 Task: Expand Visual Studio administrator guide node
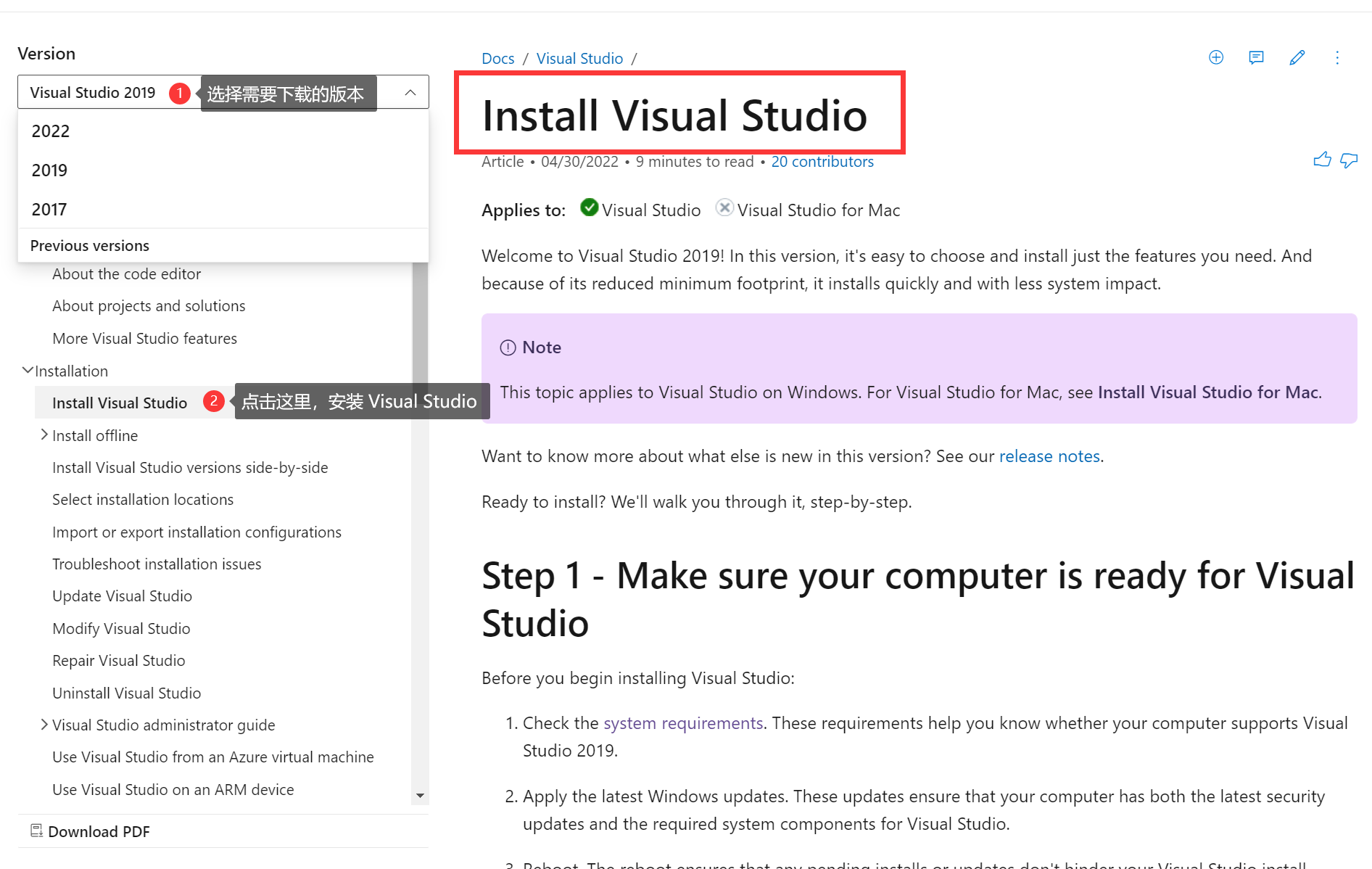pos(44,724)
